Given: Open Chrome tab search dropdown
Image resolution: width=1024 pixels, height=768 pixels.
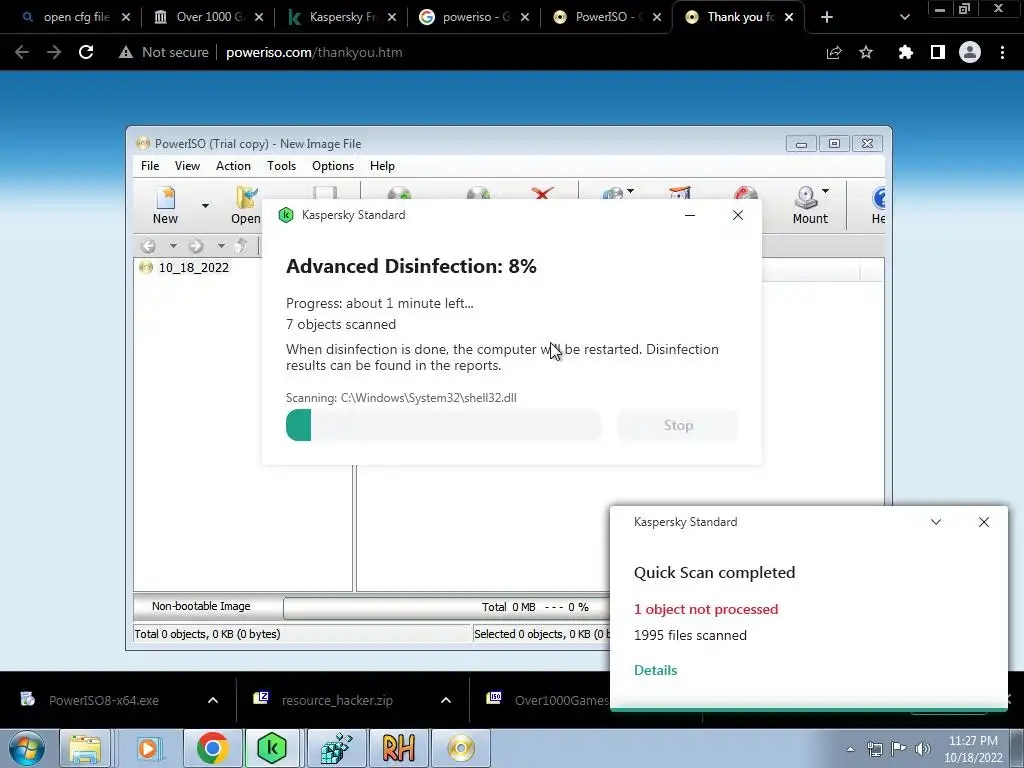Looking at the screenshot, I should 904,17.
